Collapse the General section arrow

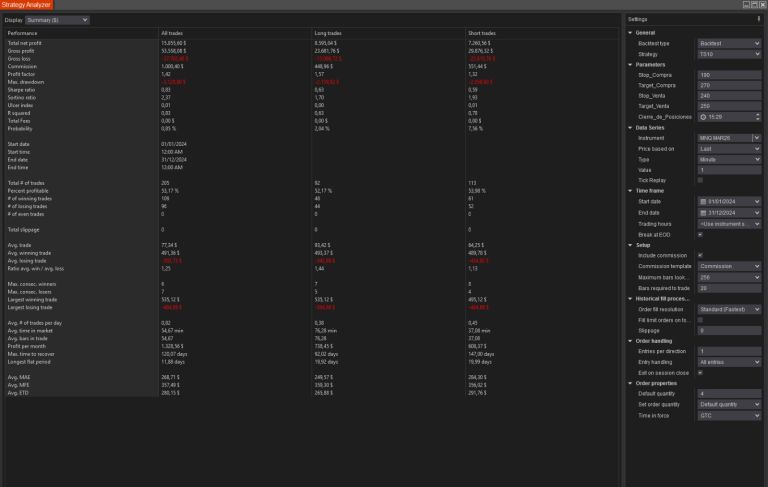[631, 33]
